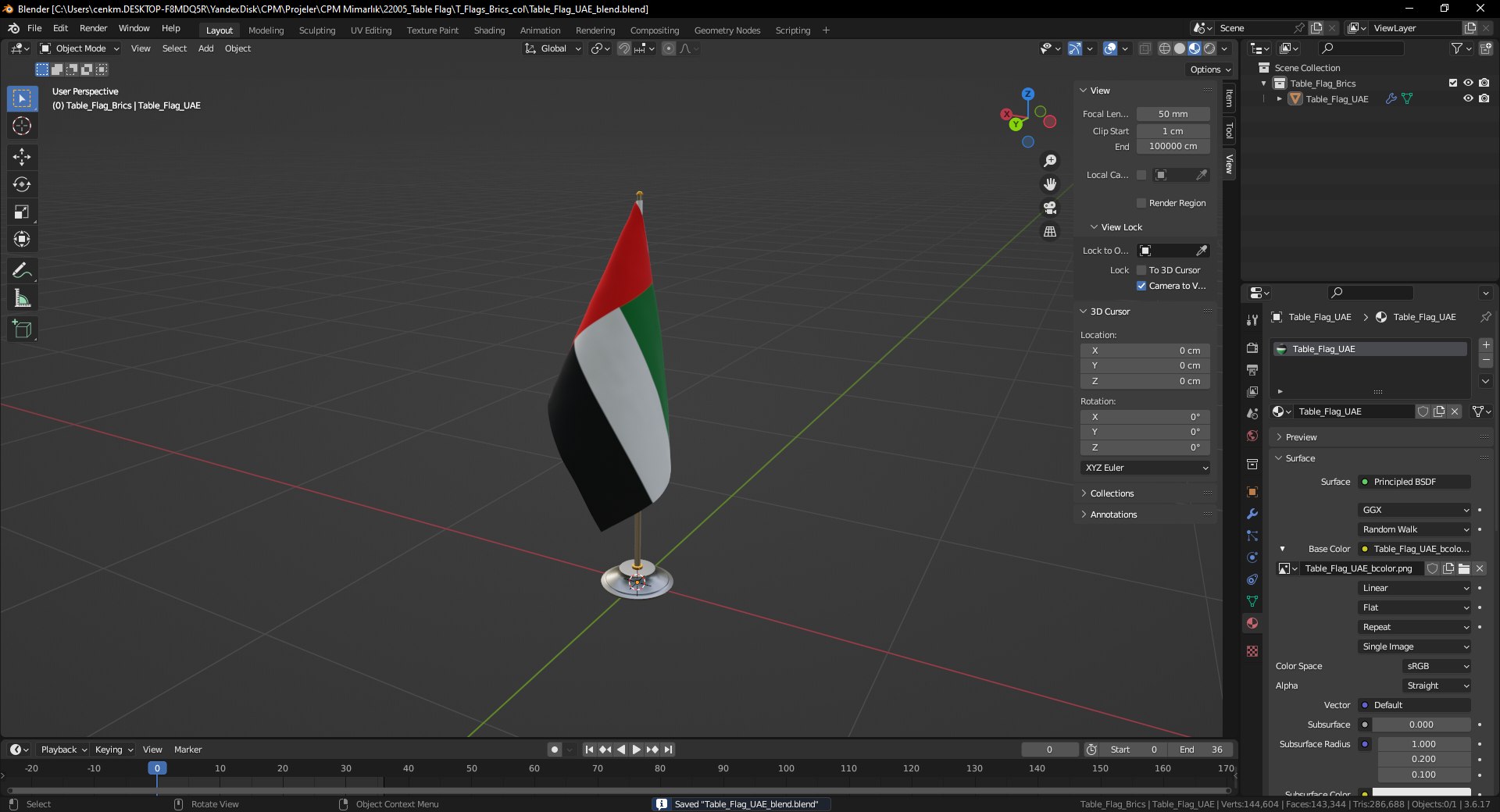This screenshot has height=812, width=1500.
Task: Switch to rendered viewport shading
Action: point(1209,48)
